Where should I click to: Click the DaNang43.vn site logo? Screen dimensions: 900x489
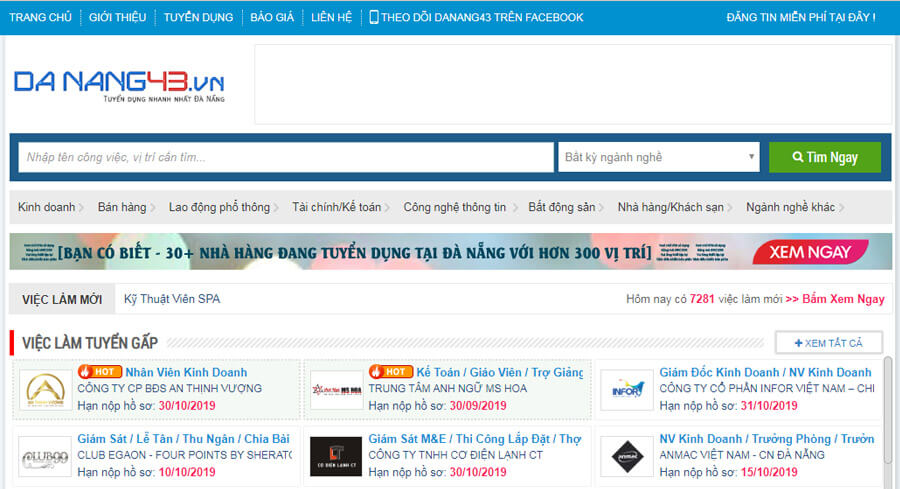click(x=118, y=84)
